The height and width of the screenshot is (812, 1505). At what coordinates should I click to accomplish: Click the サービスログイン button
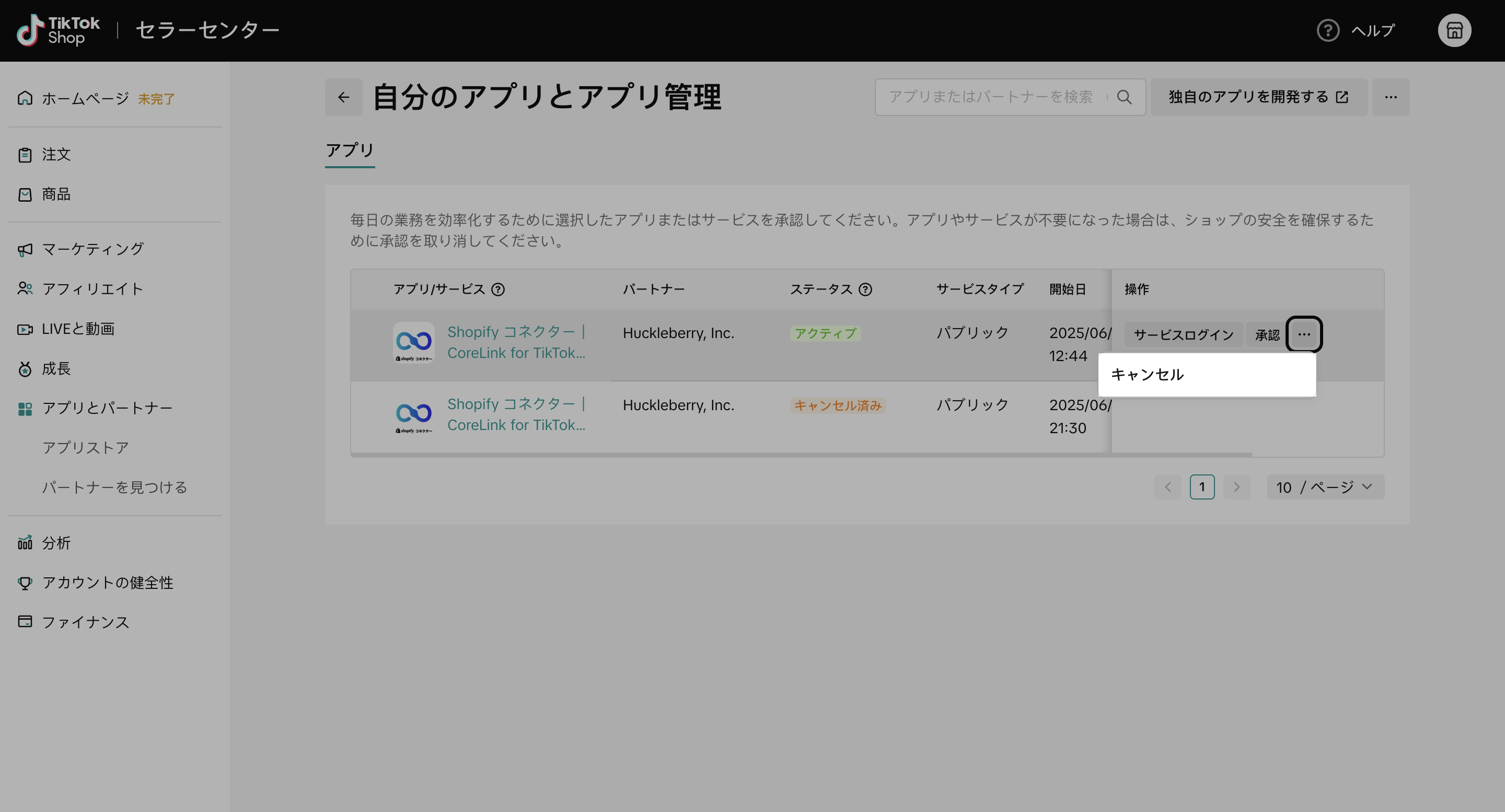pos(1183,335)
